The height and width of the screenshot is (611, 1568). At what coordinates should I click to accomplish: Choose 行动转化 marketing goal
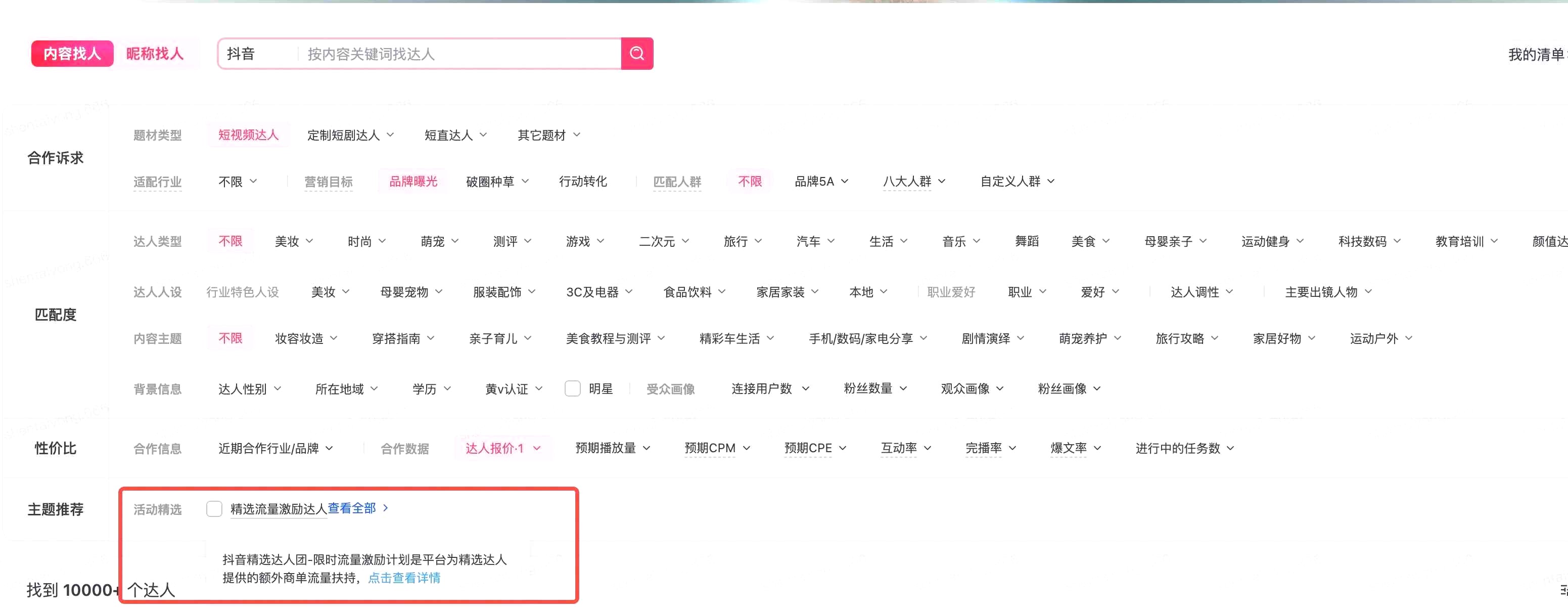(582, 182)
